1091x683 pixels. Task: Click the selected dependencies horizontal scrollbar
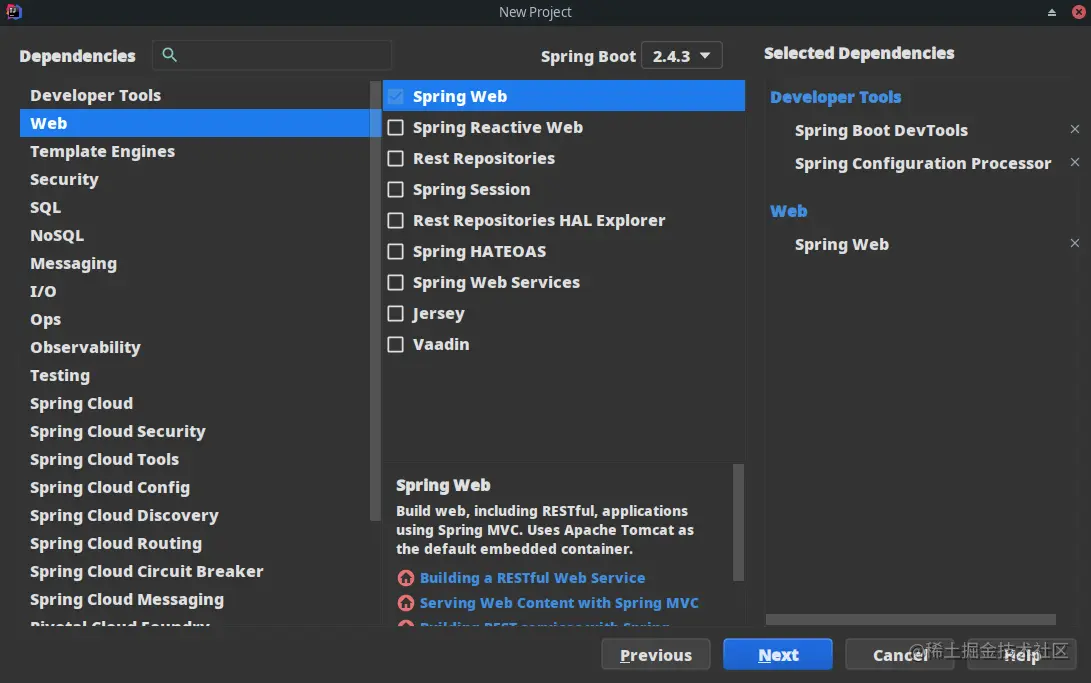(911, 619)
